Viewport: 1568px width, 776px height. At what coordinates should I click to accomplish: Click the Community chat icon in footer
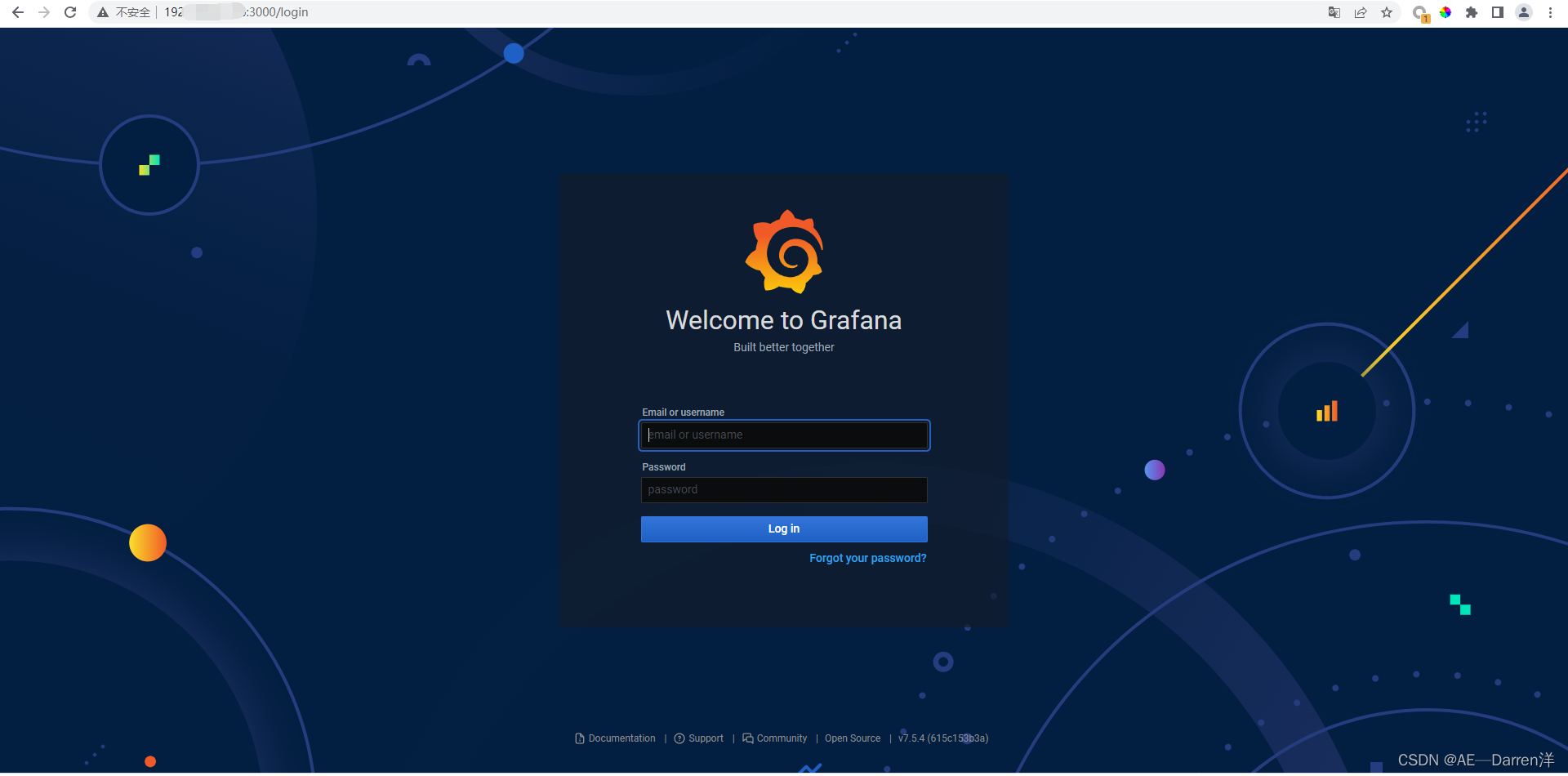747,738
